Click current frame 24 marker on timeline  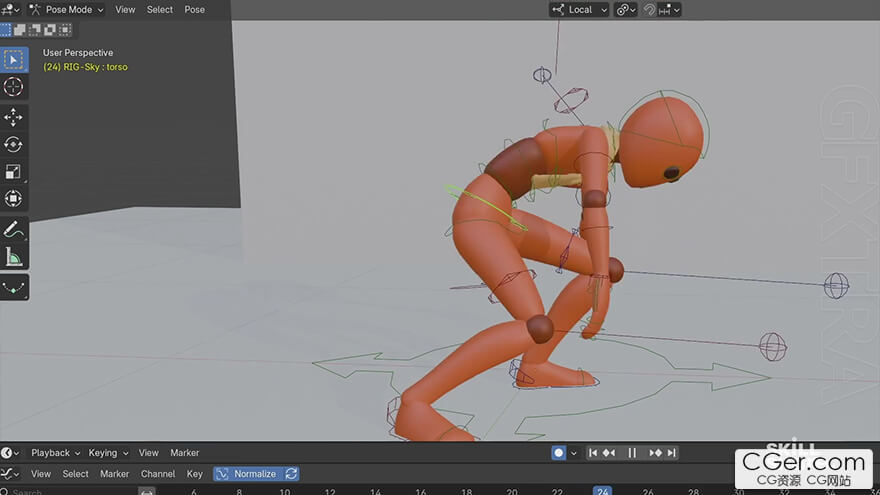tap(602, 491)
